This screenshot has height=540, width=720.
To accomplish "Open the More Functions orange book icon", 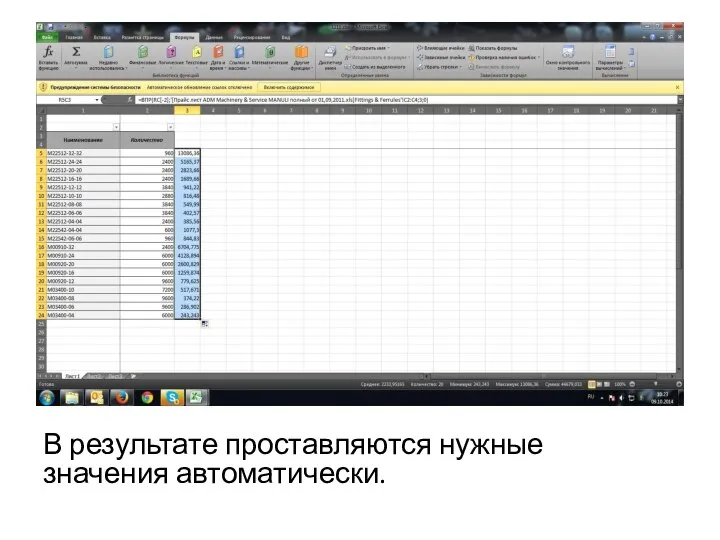I will pos(301,51).
